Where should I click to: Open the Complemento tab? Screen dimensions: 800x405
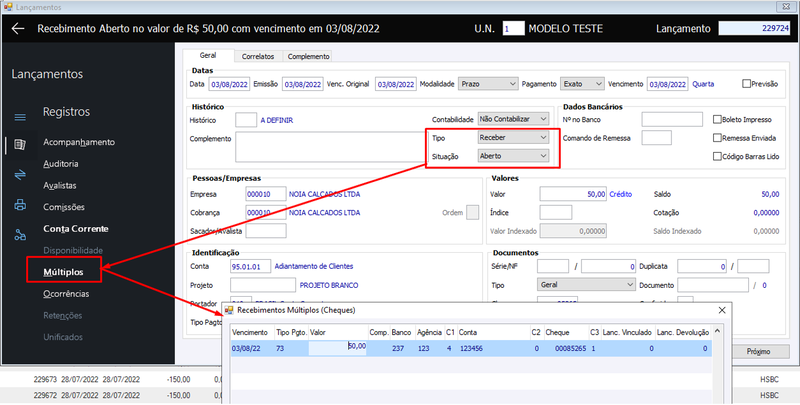click(x=308, y=57)
